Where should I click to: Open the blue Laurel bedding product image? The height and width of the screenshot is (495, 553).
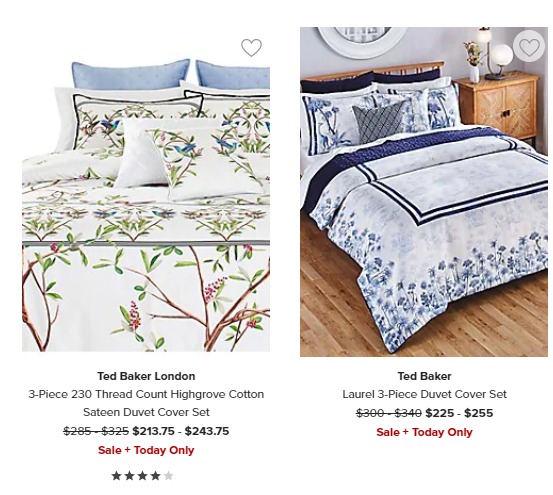pyautogui.click(x=424, y=192)
